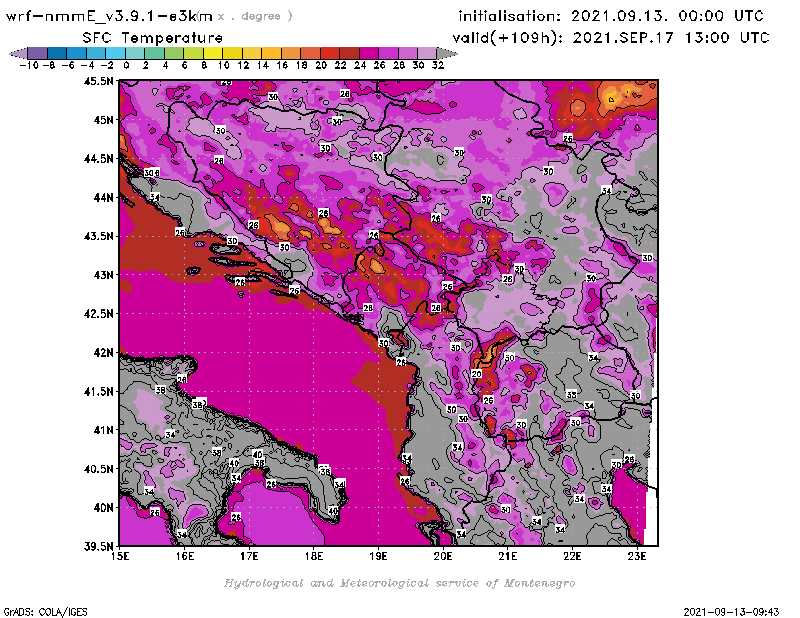Screen dimensions: 800x618
Task: Click the 42N latitude label
Action: coord(103,353)
